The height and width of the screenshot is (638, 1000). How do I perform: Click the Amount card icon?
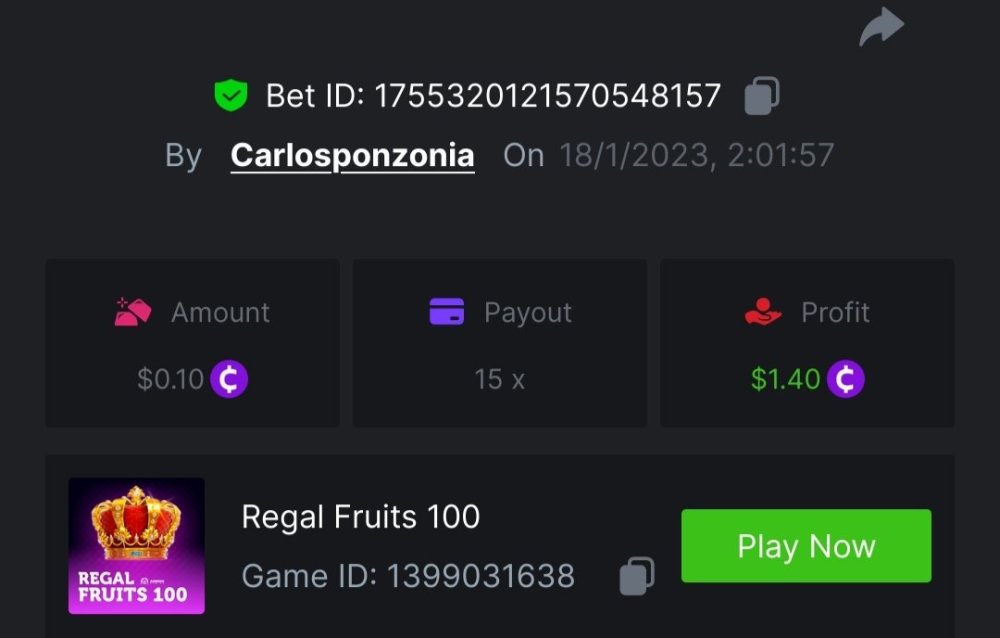[132, 312]
